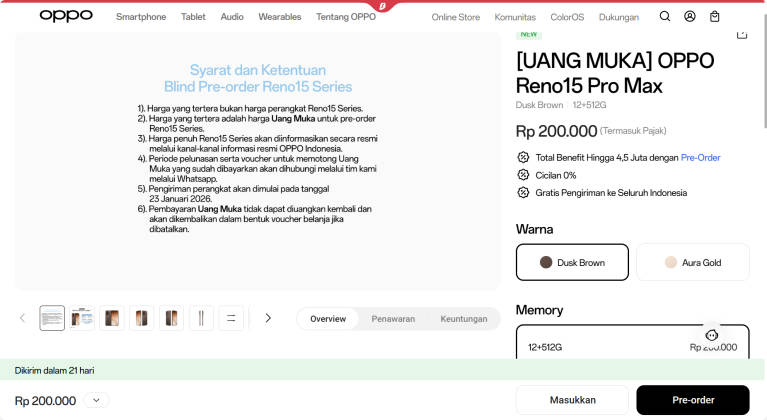Open the user account icon
The height and width of the screenshot is (420, 767).
(690, 16)
